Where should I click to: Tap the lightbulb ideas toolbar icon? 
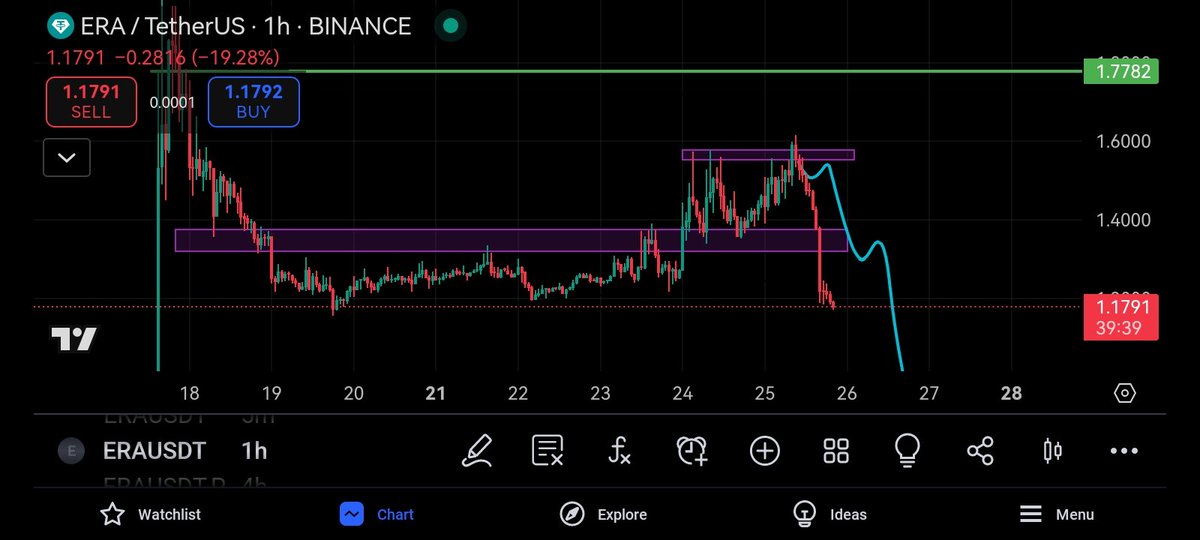pyautogui.click(x=907, y=451)
